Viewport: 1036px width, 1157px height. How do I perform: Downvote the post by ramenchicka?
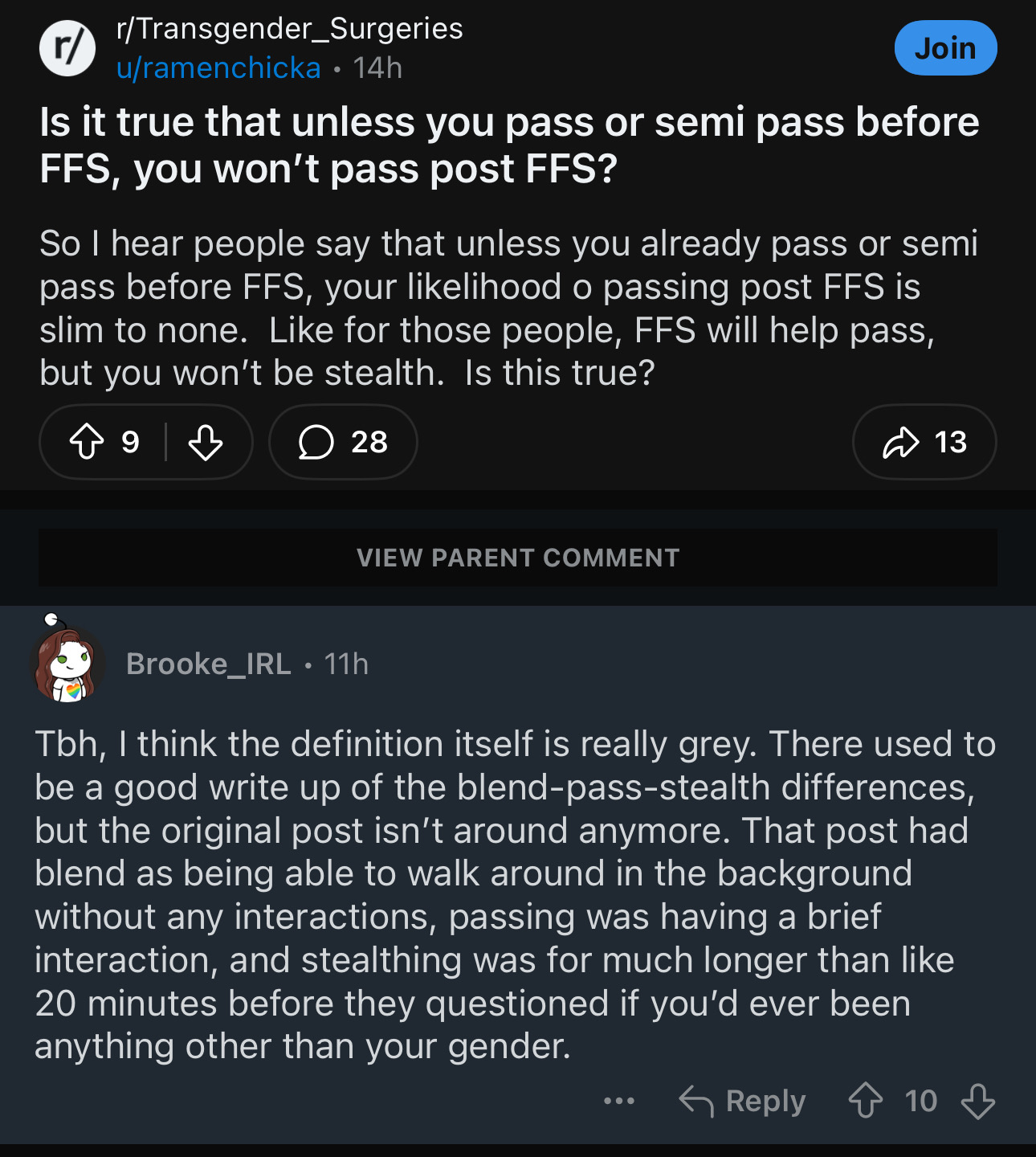pos(206,442)
